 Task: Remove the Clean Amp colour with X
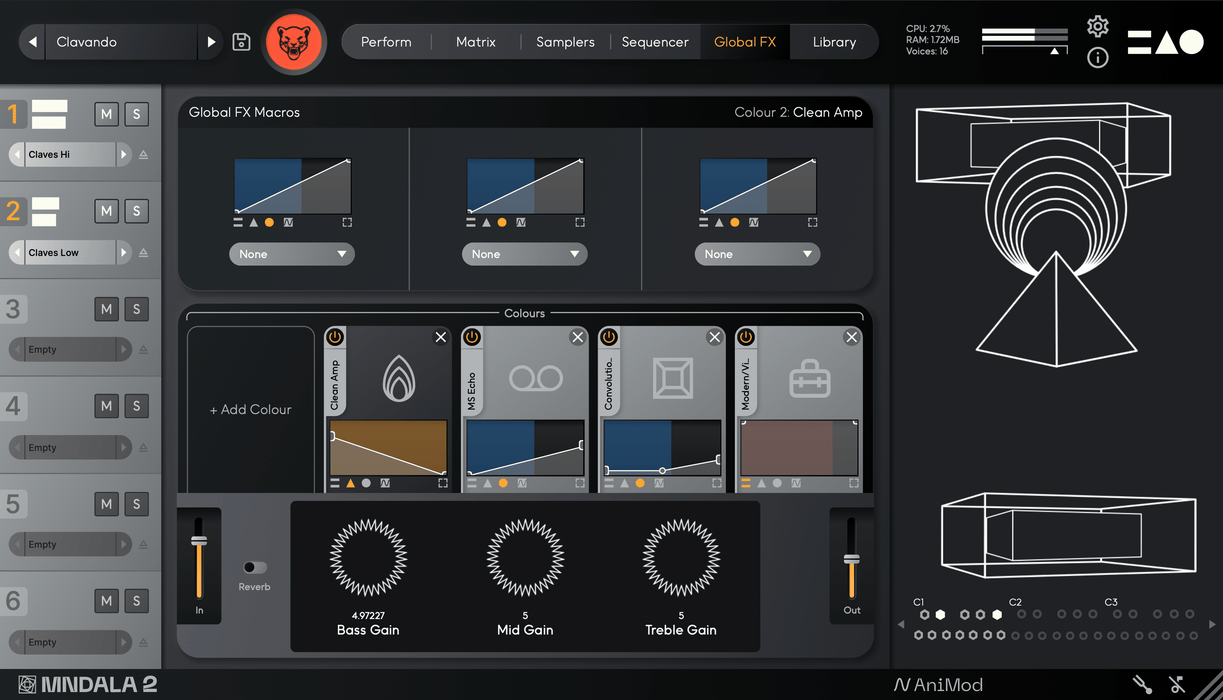[x=440, y=338]
